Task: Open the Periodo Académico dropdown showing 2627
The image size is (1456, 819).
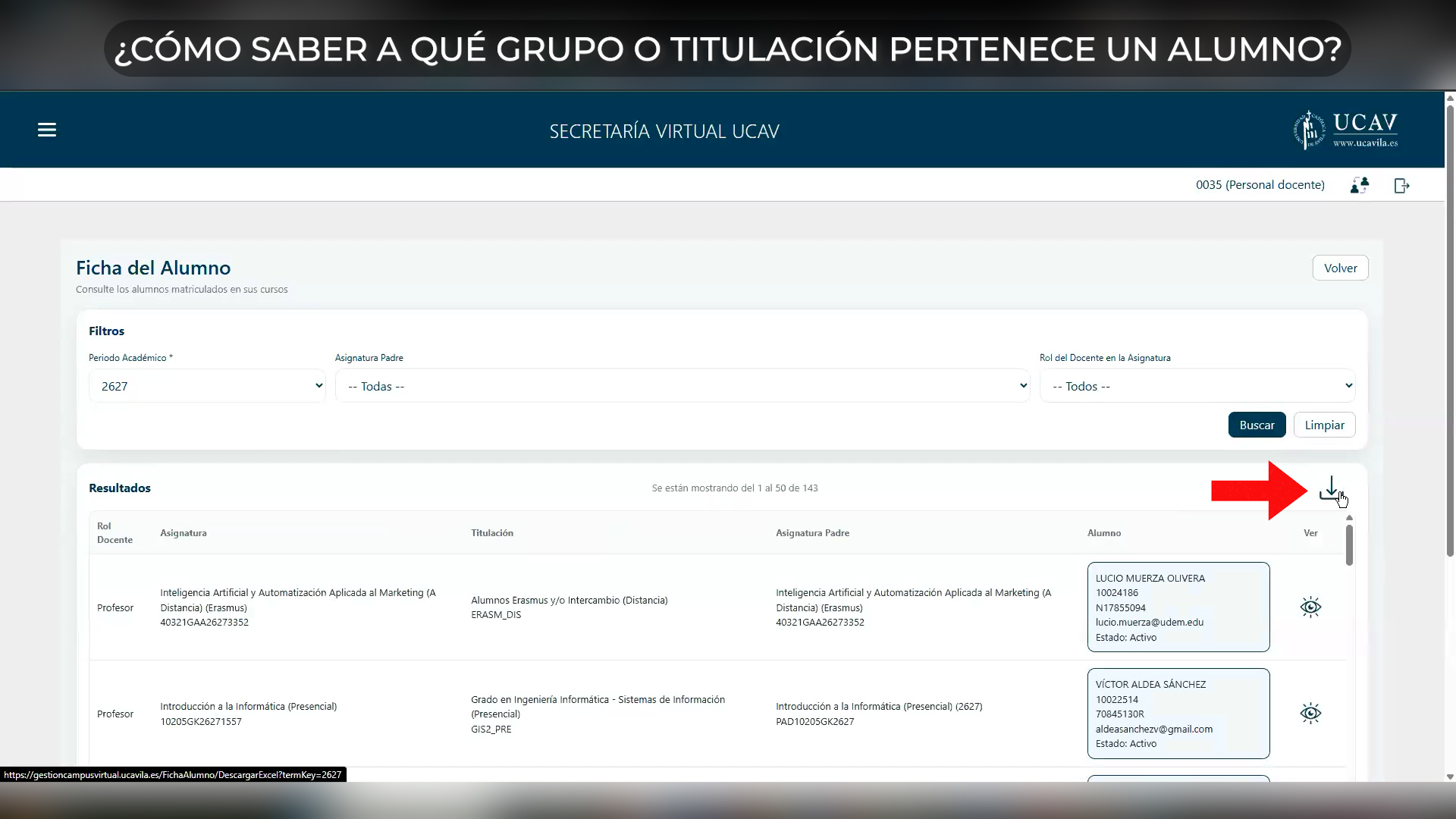Action: click(207, 386)
